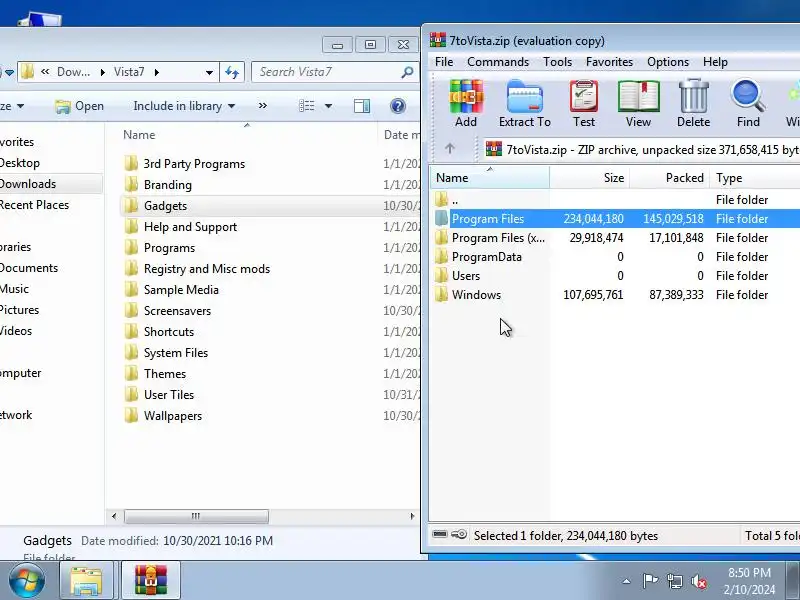Click the Windows folder icon in archive

[441, 294]
